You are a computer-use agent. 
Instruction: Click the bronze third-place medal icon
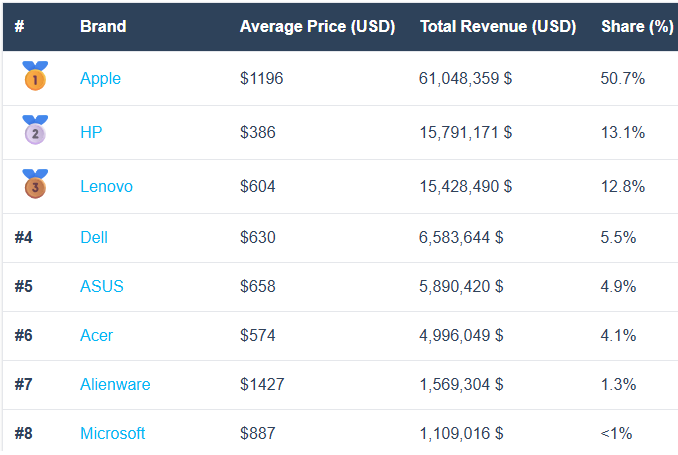(x=35, y=184)
